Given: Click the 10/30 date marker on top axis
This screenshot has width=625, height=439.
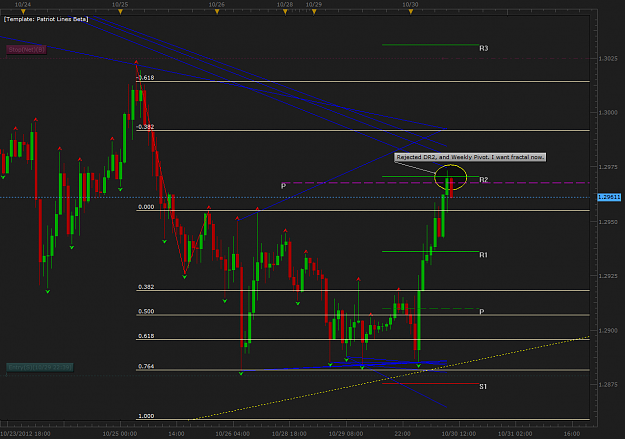Looking at the screenshot, I should point(411,5).
